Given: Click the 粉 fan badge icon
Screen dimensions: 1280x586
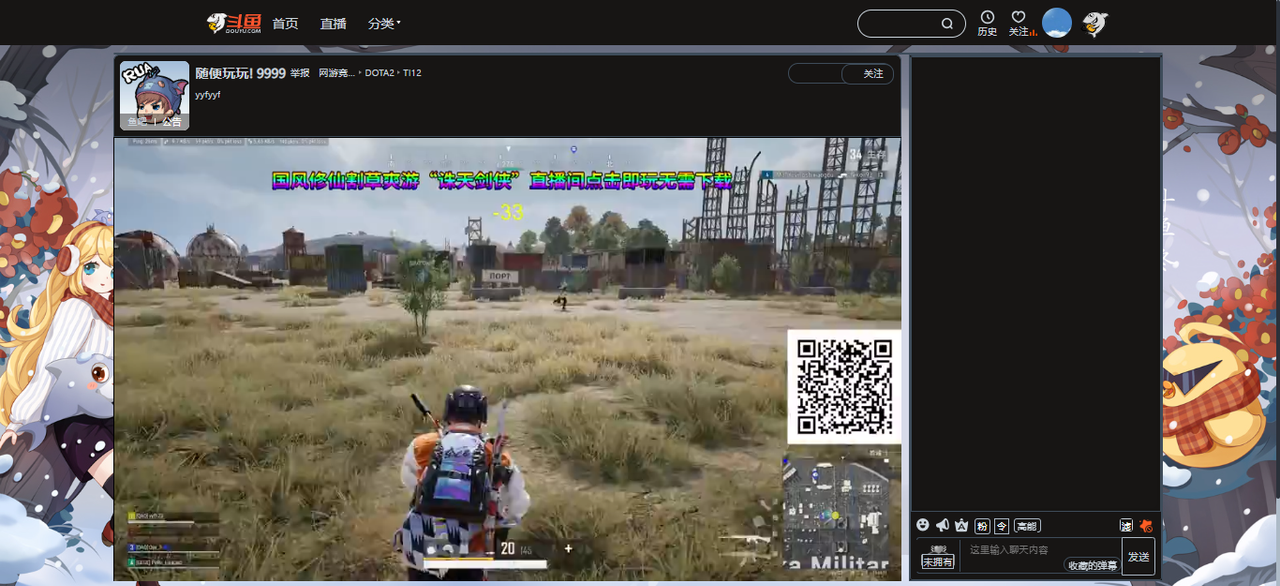Looking at the screenshot, I should pos(982,526).
